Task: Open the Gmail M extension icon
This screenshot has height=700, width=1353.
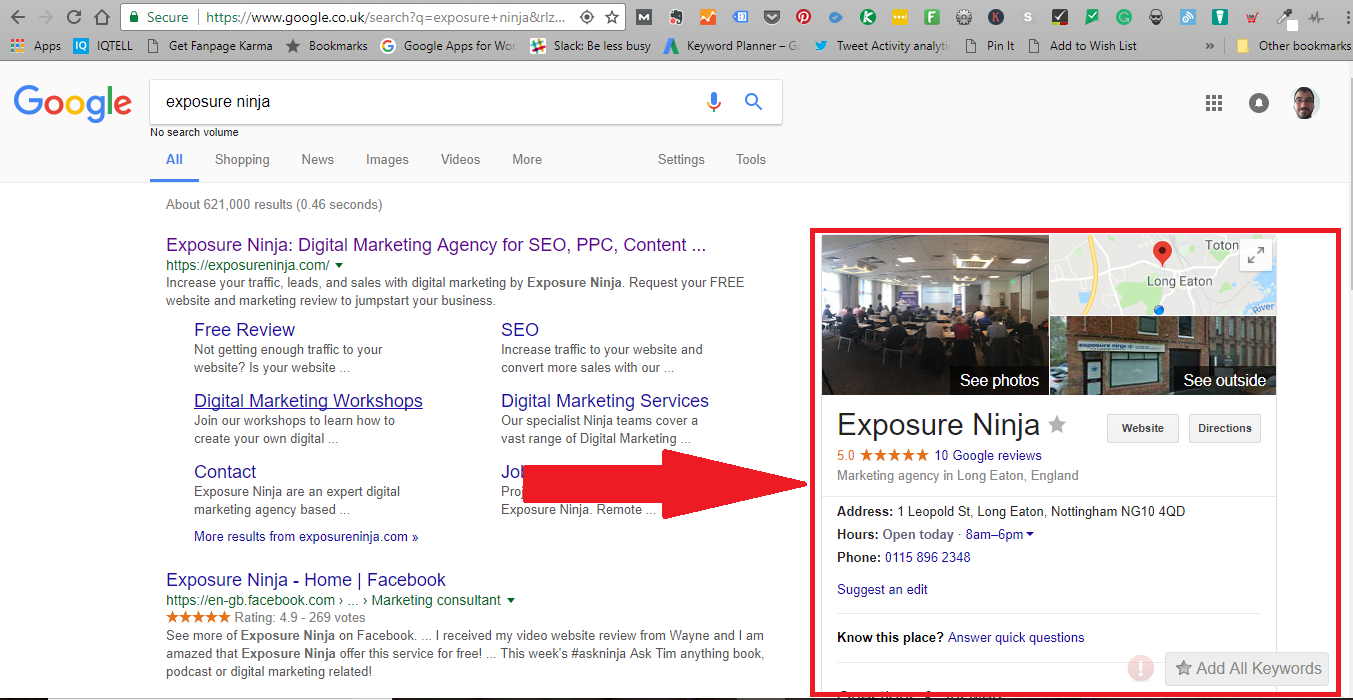Action: [644, 17]
